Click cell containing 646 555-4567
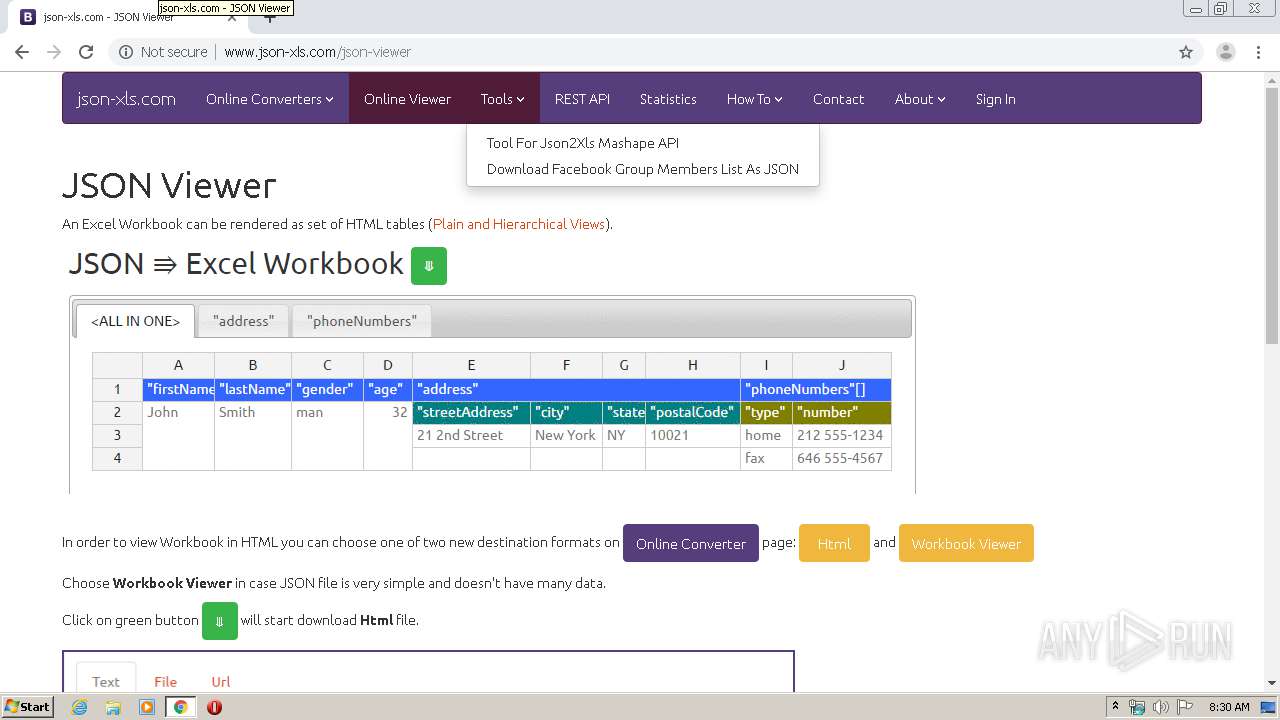Screen dimensions: 1280x720 [842, 458]
